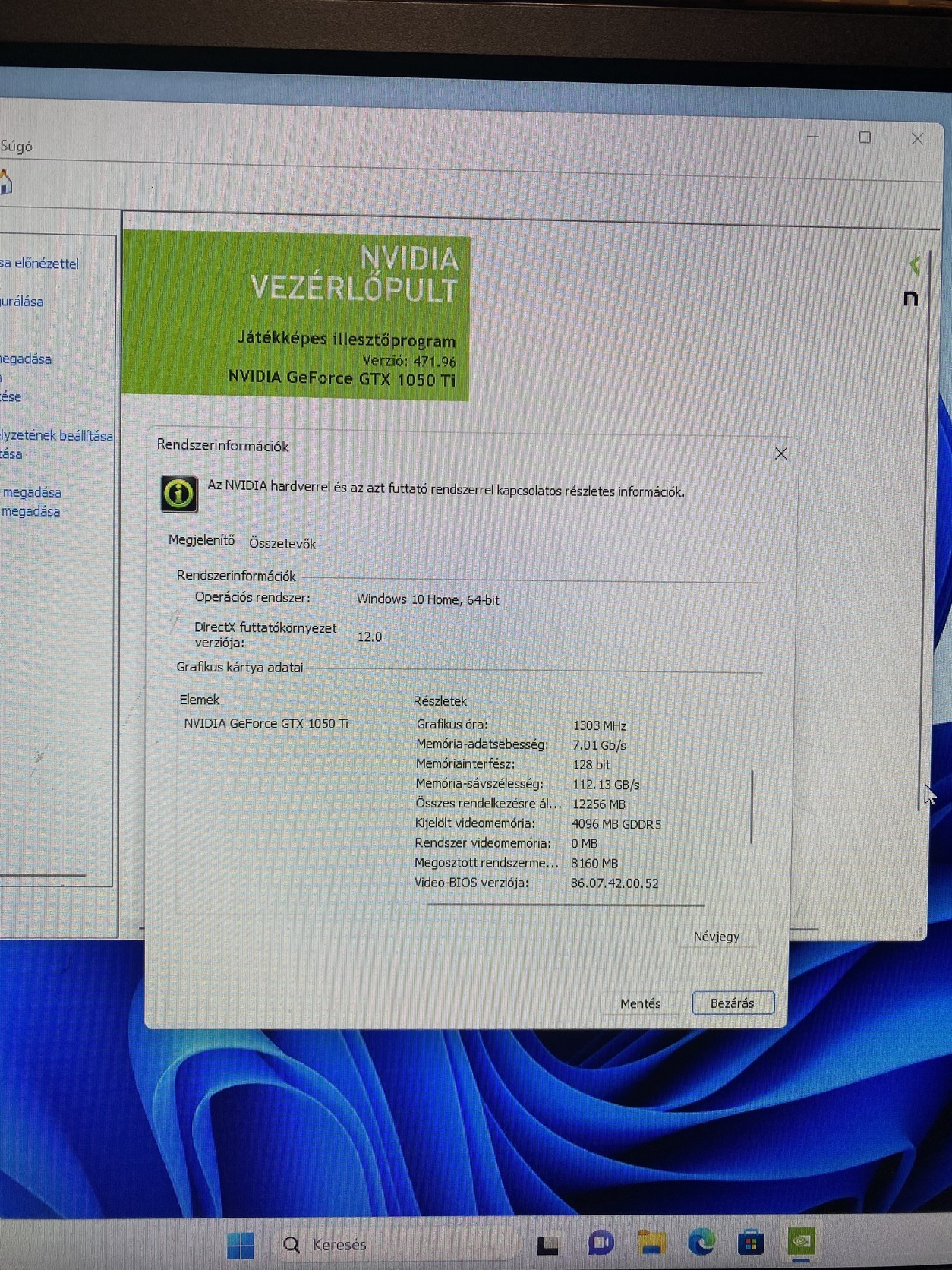
Task: Click the Verzió: 471.96 text in banner
Action: click(x=409, y=361)
